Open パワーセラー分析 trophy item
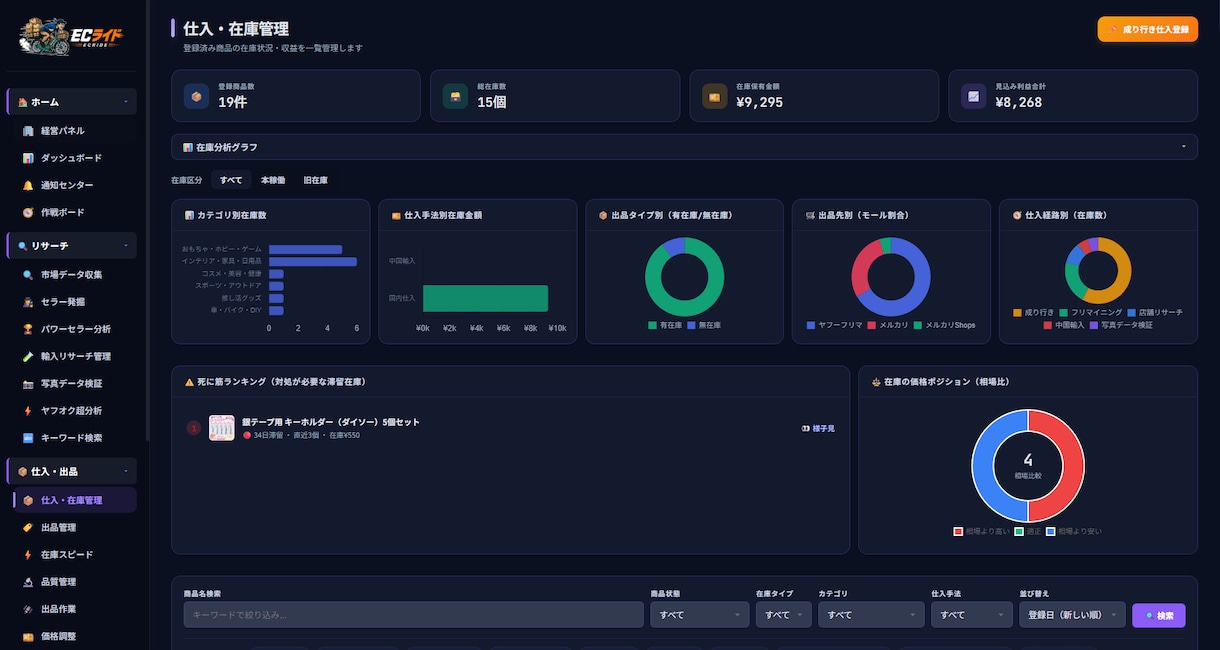 pos(72,329)
